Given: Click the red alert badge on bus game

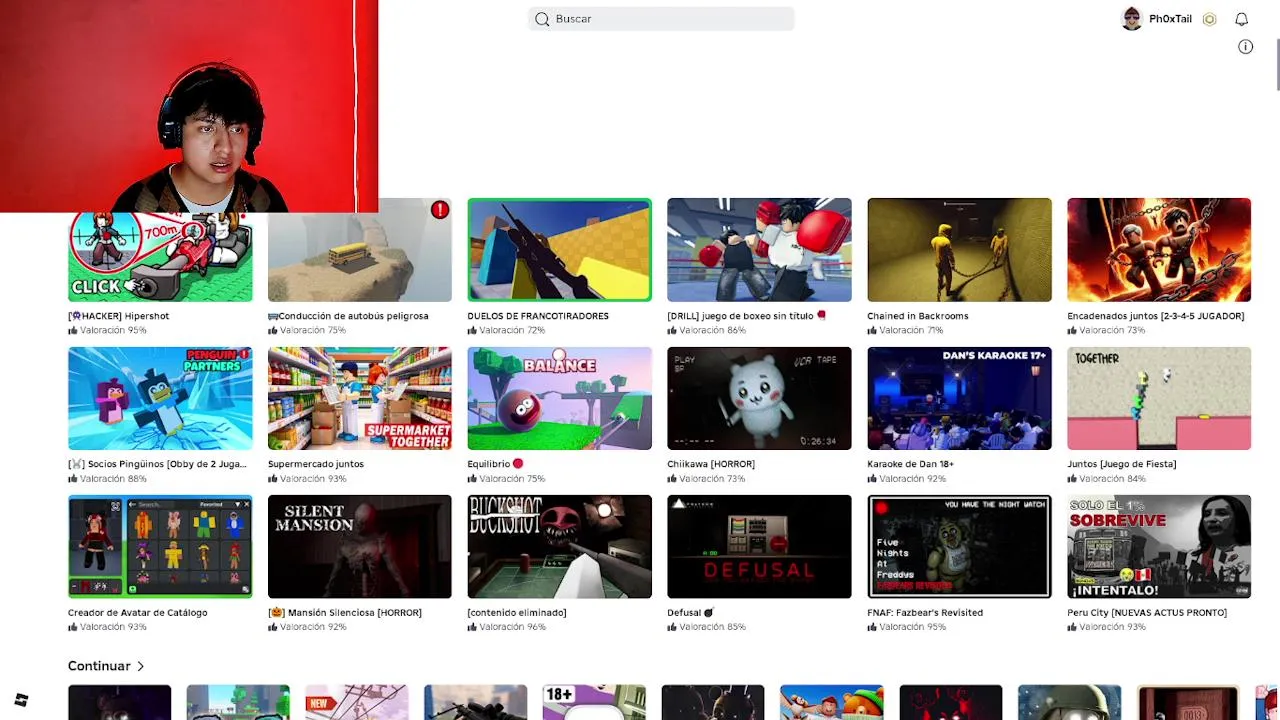Looking at the screenshot, I should tap(439, 210).
